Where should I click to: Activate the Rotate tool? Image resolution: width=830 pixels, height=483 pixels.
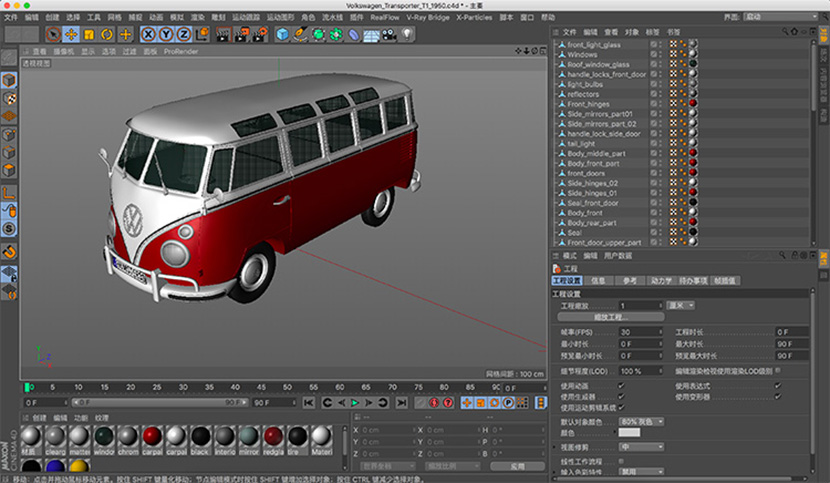click(x=107, y=35)
